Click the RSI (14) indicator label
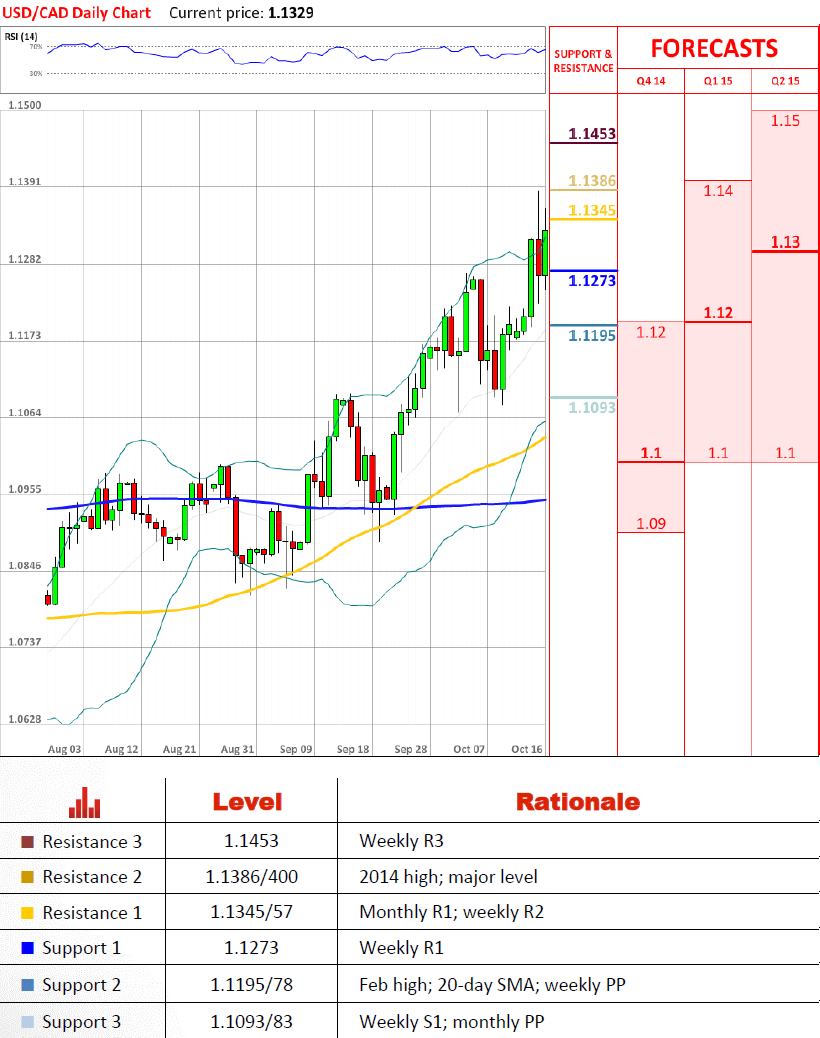820x1038 pixels. tap(21, 36)
